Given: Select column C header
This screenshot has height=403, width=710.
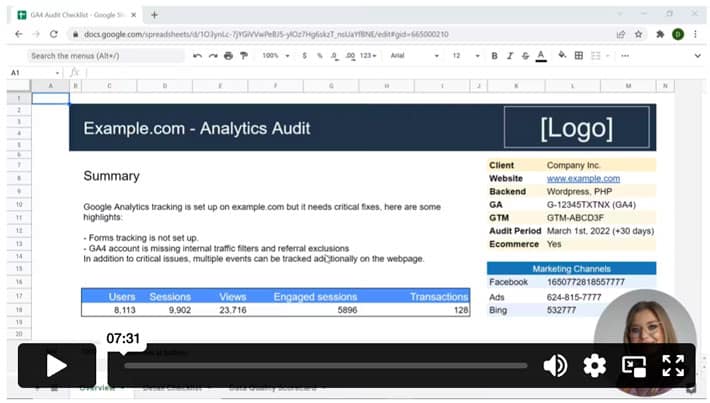Looking at the screenshot, I should click(x=109, y=86).
